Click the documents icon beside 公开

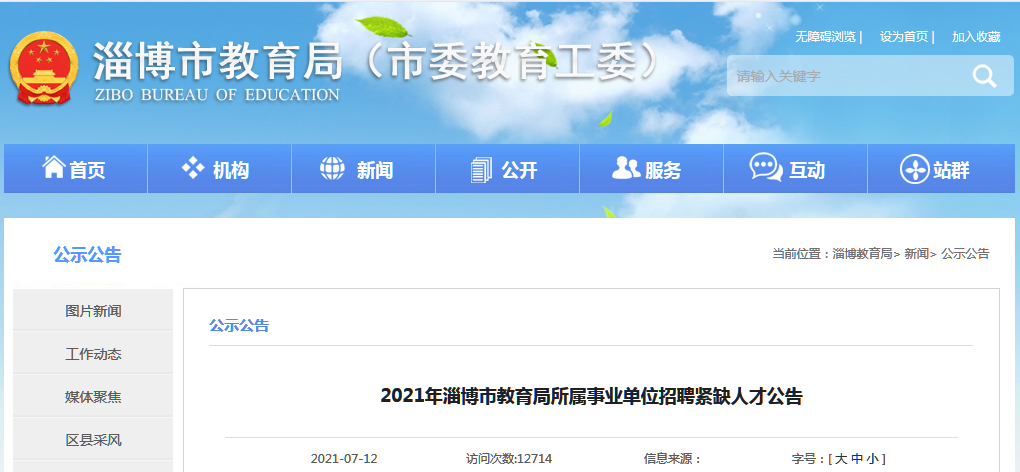(481, 170)
